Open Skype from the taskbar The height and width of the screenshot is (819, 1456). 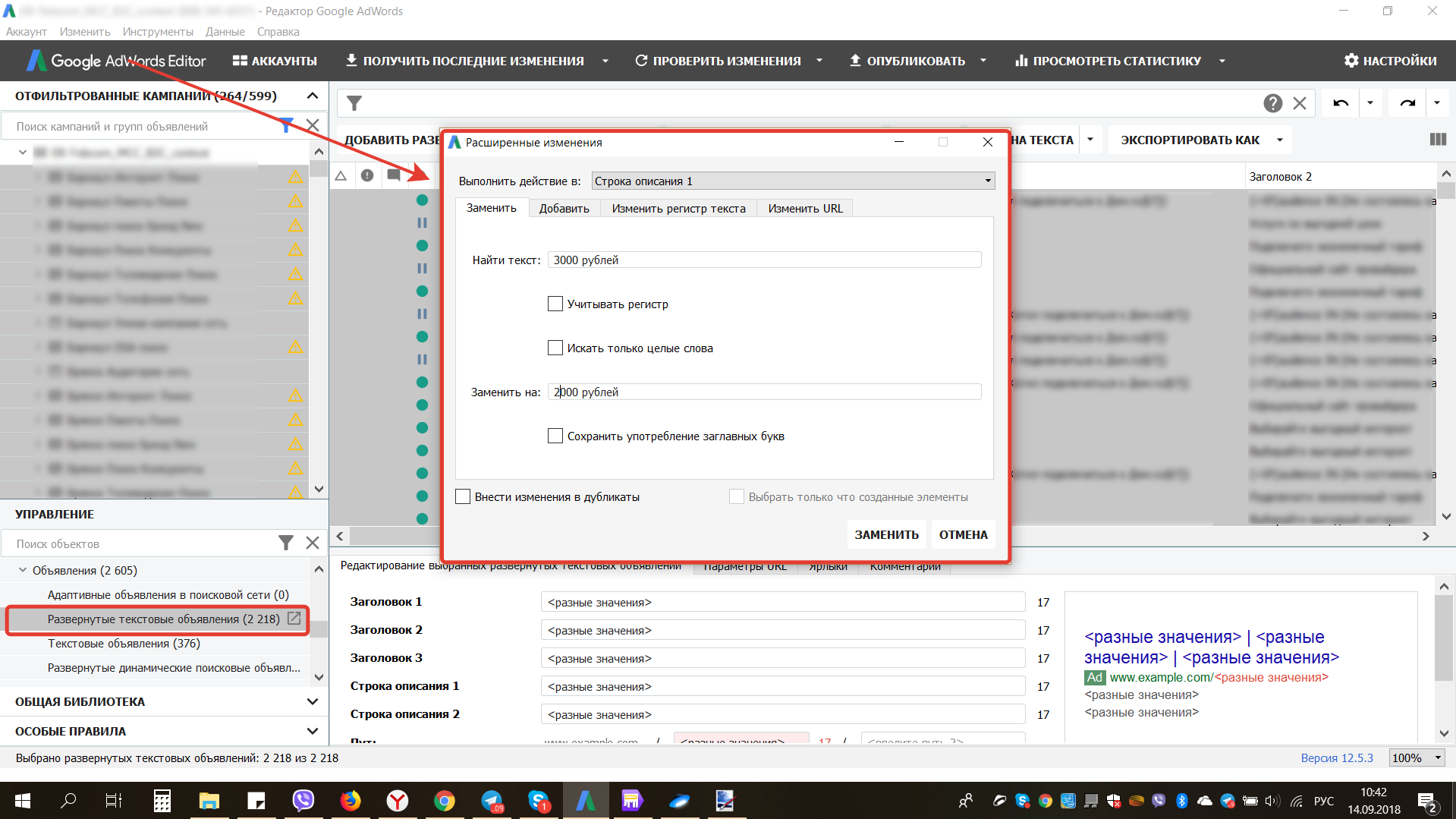pos(539,801)
